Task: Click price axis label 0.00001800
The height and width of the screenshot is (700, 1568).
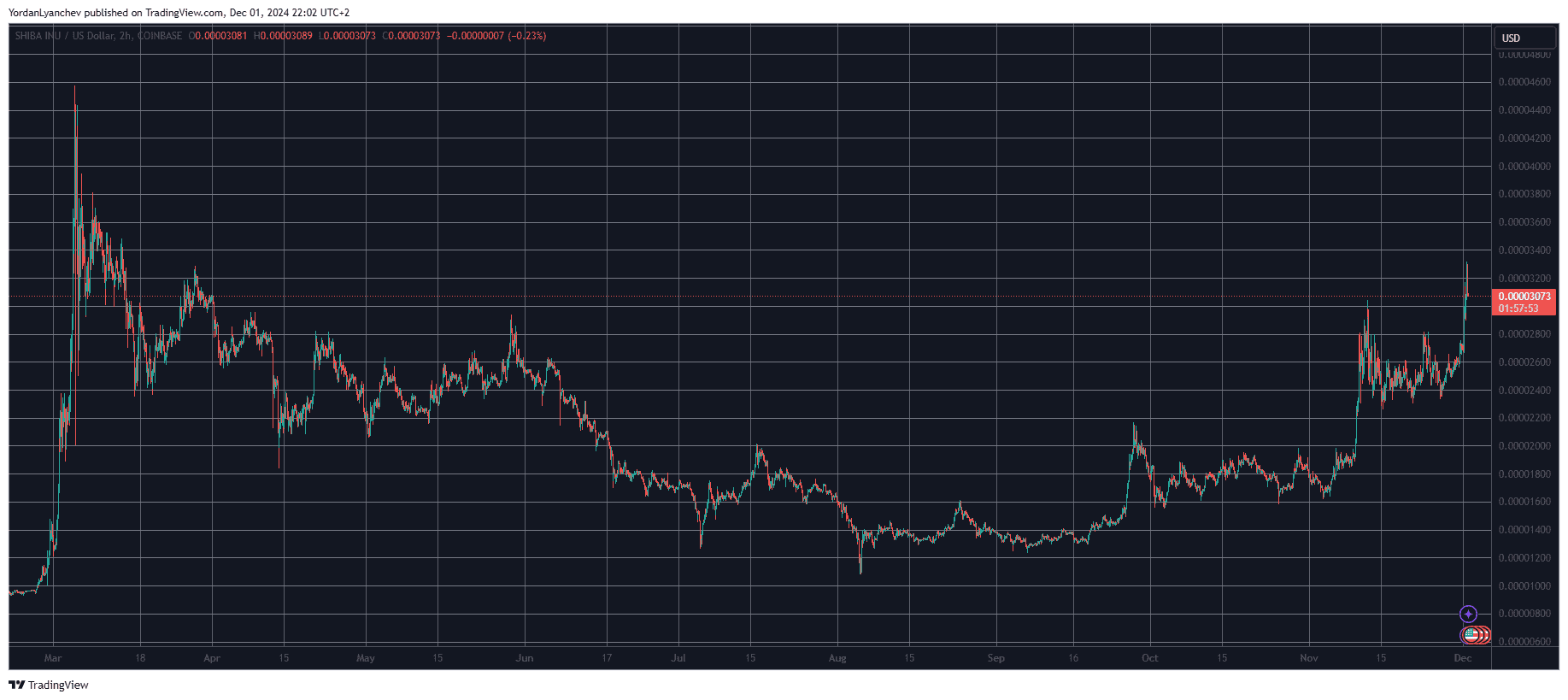Action: (1524, 474)
